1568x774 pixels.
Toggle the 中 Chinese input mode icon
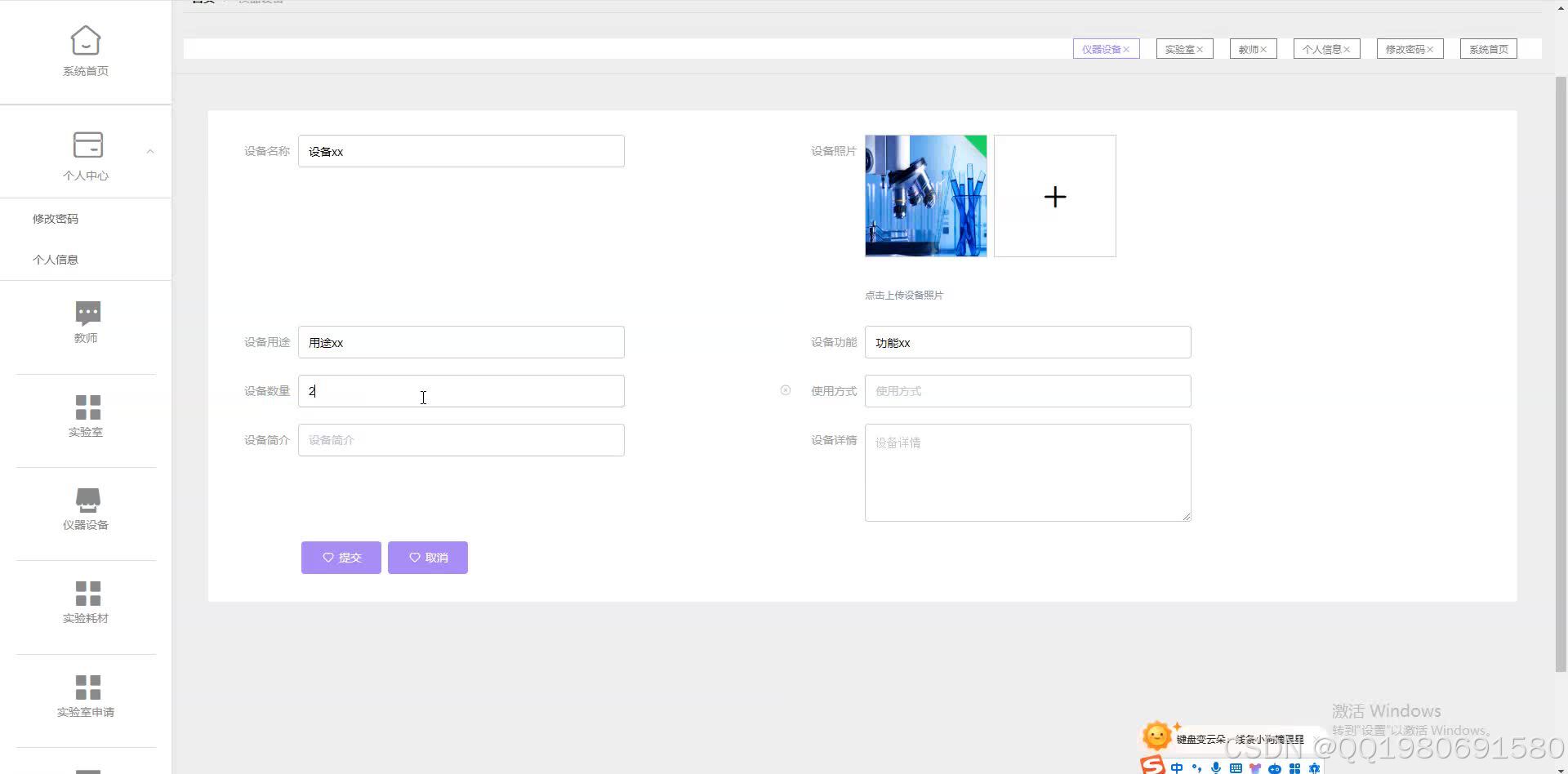pyautogui.click(x=1176, y=767)
